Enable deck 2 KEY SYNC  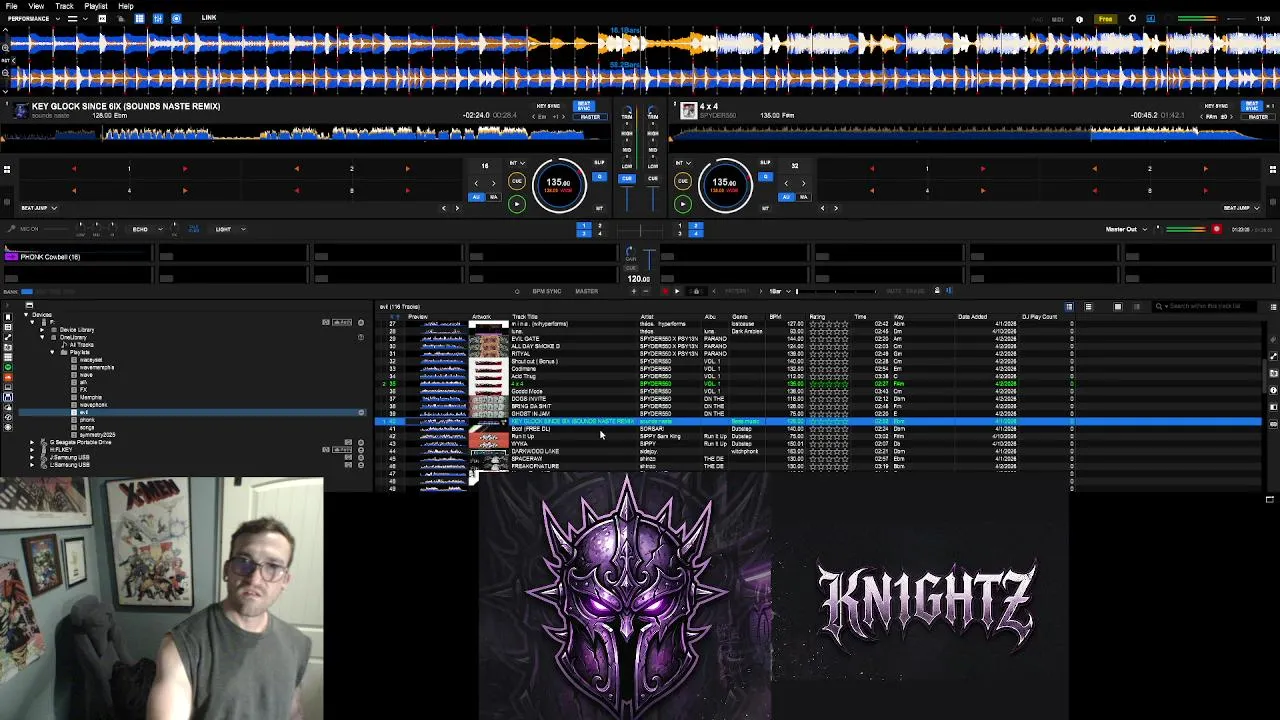[x=1216, y=106]
